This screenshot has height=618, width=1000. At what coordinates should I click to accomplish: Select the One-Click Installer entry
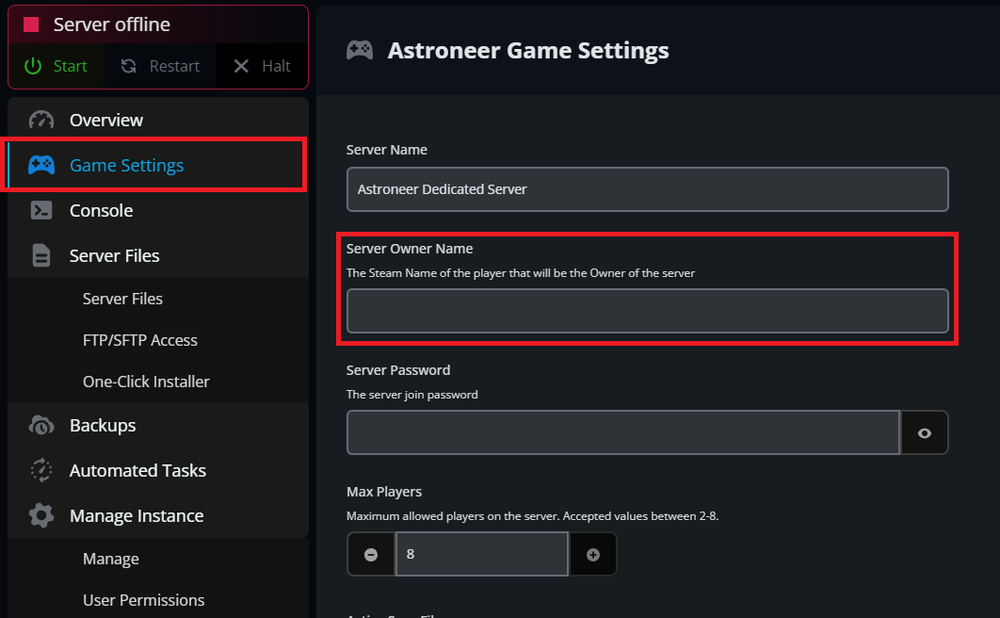(146, 381)
